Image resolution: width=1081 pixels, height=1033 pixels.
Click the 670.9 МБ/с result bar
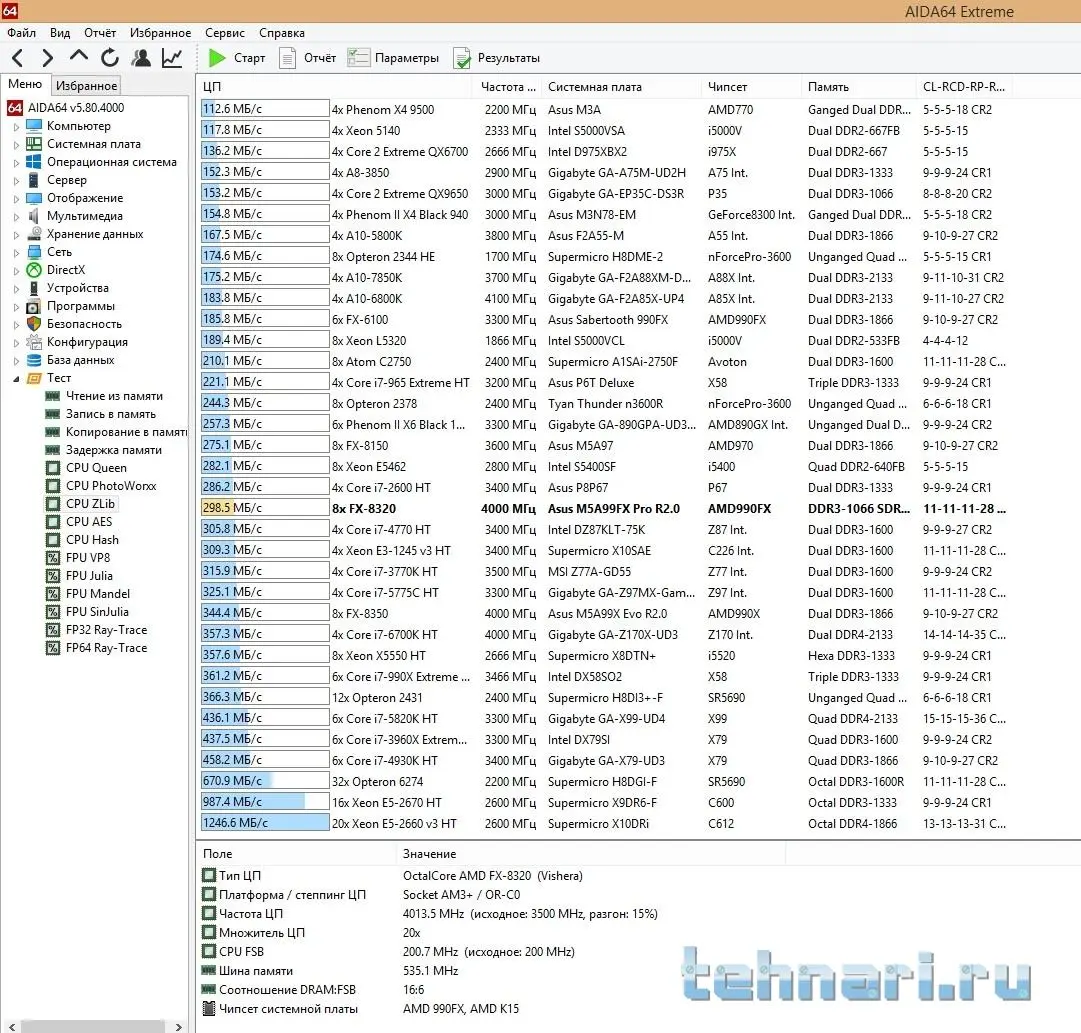tap(265, 781)
